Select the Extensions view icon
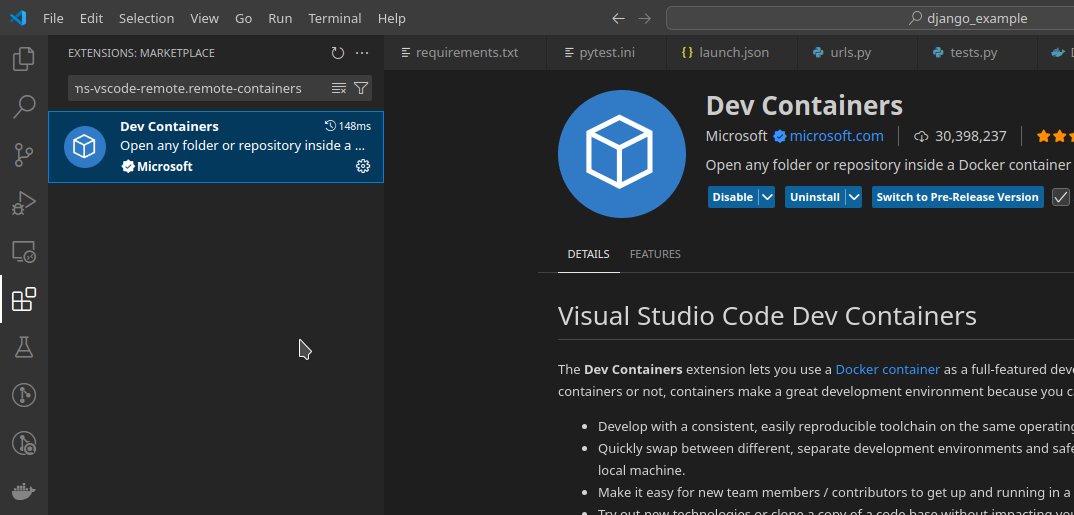 click(x=24, y=299)
